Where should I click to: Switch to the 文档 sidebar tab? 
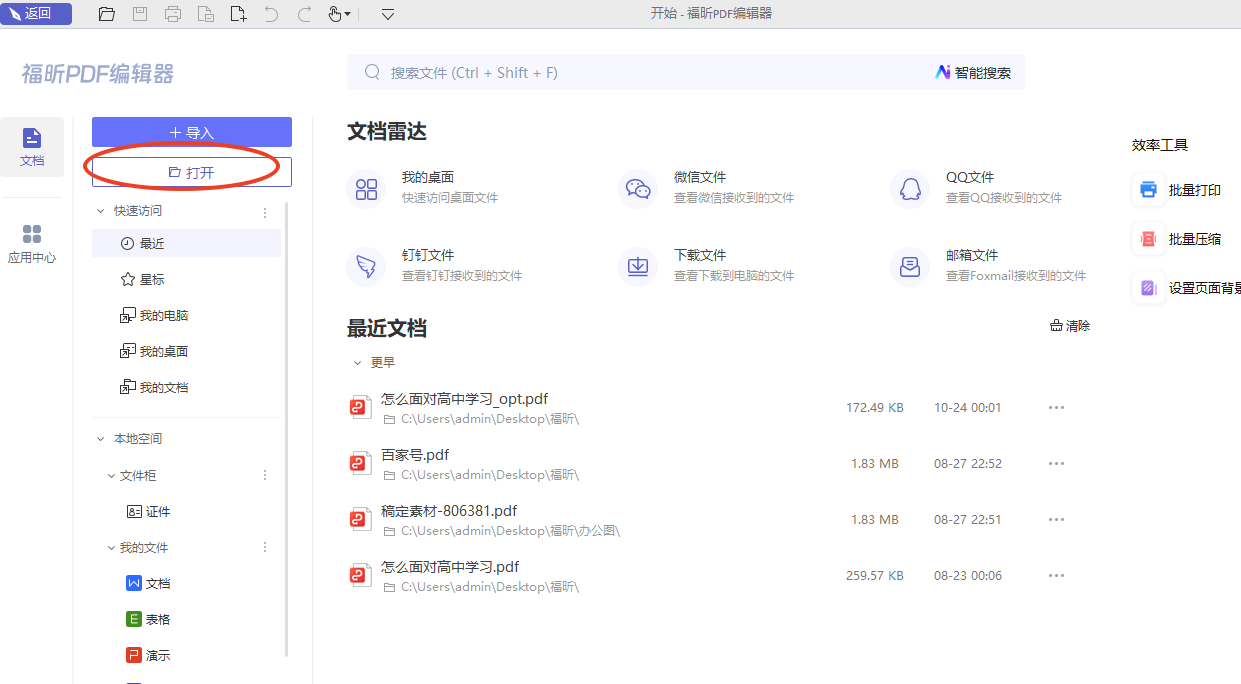point(32,147)
